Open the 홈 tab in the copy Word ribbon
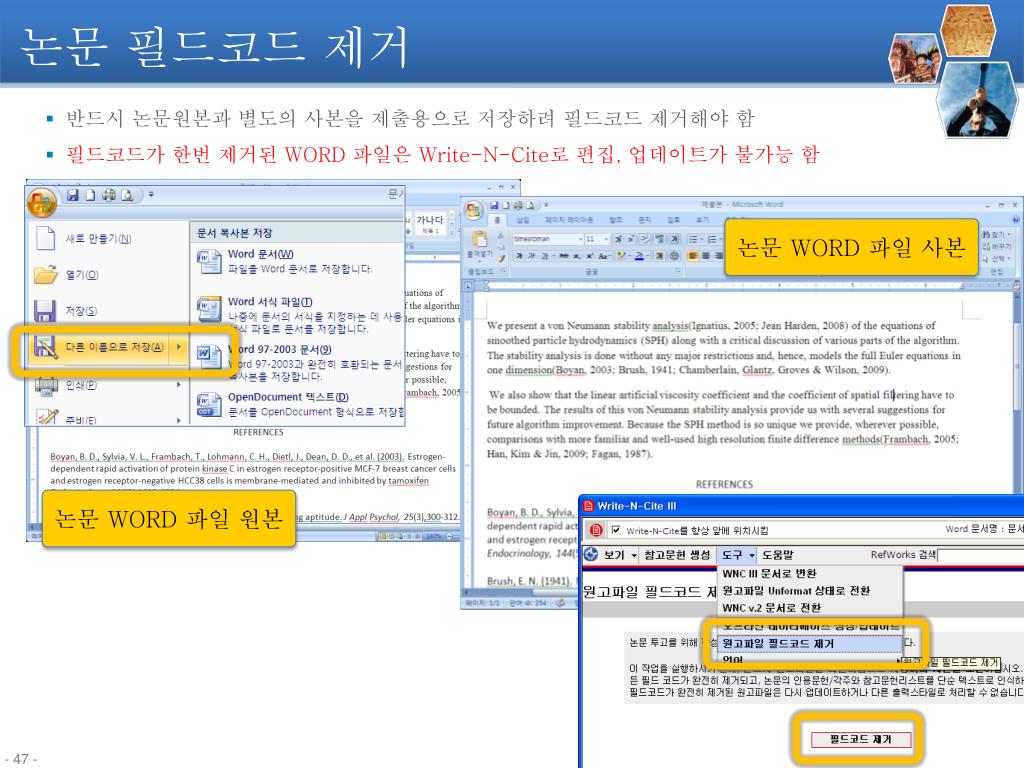This screenshot has height=768, width=1024. [x=497, y=220]
